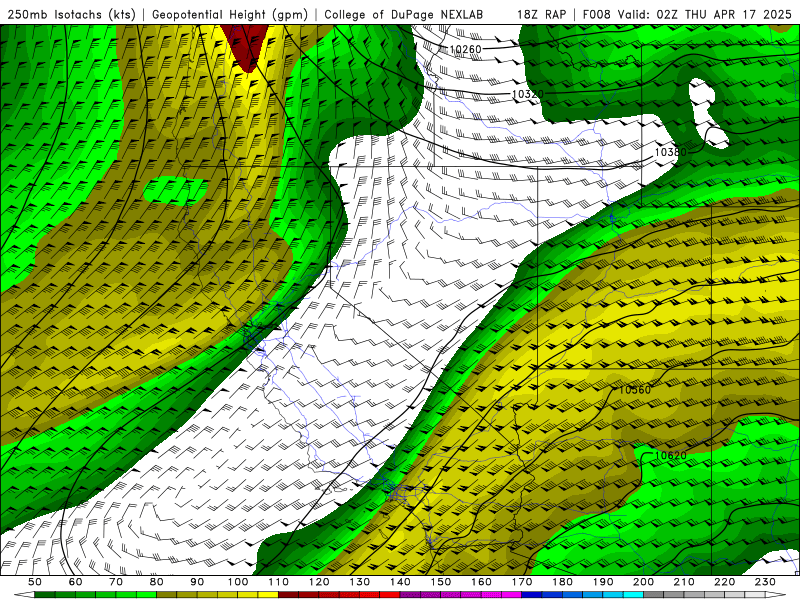Click the '250mb Isotachs (kts)' title text
The width and height of the screenshot is (800, 600).
click(71, 14)
